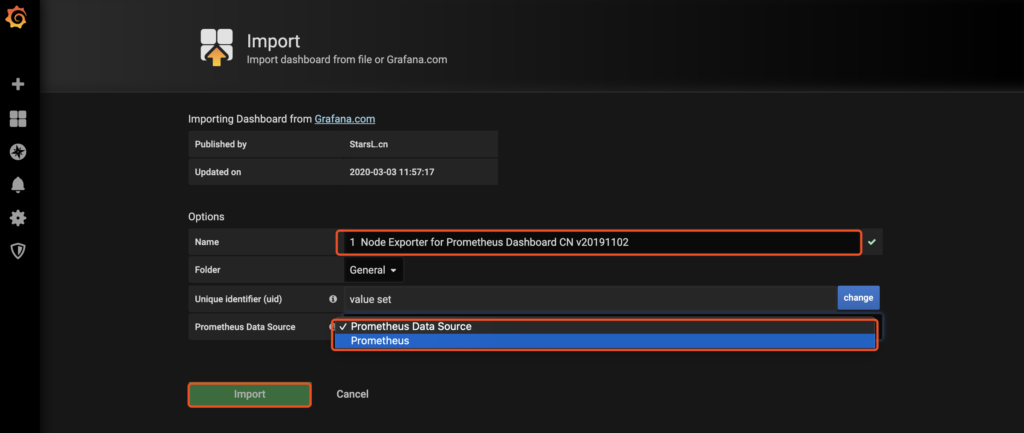Open the General folder dropdown
Screen dimensions: 1024x433
tap(374, 270)
